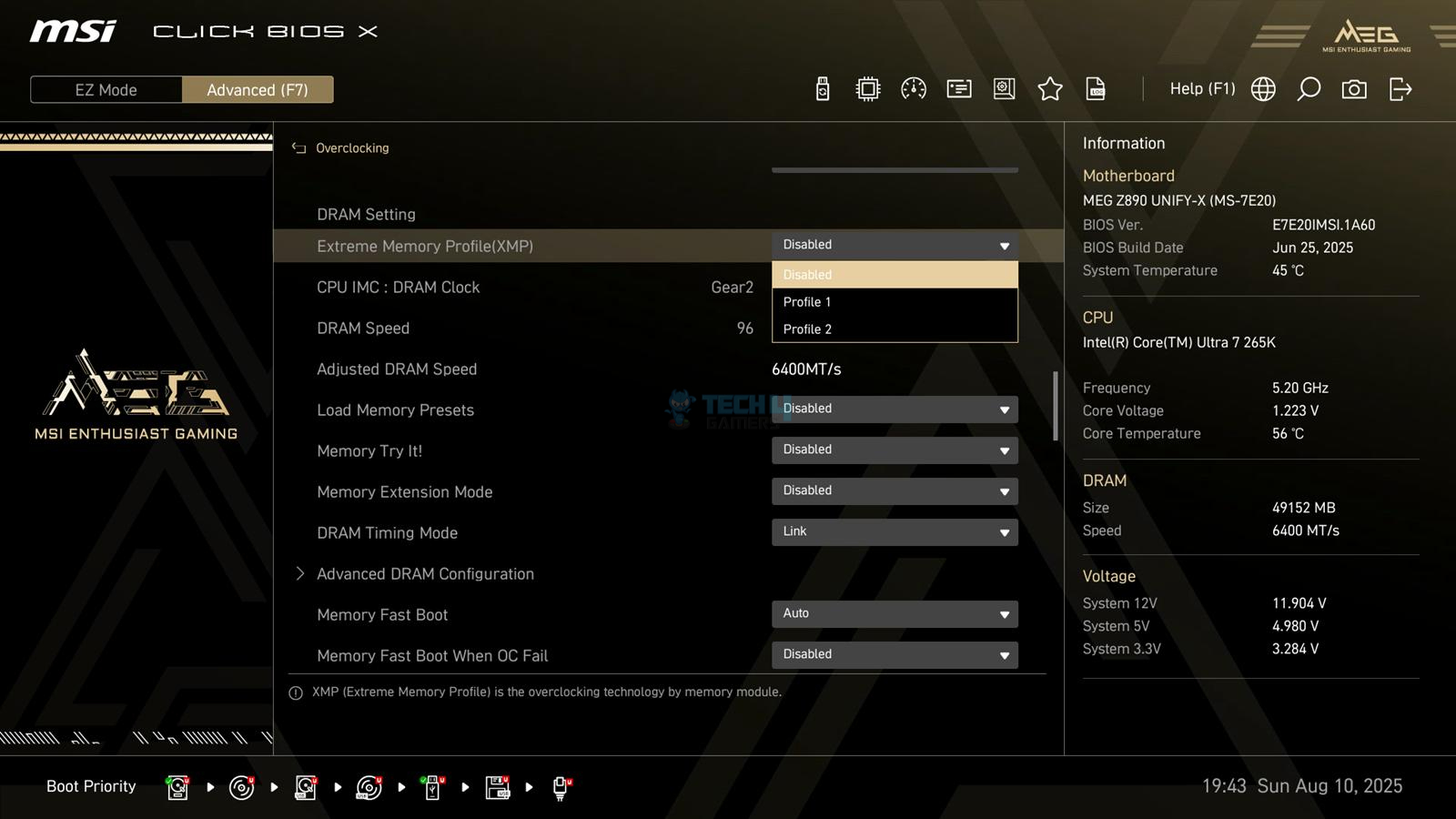
Task: Switch to EZ Mode
Action: coord(106,90)
